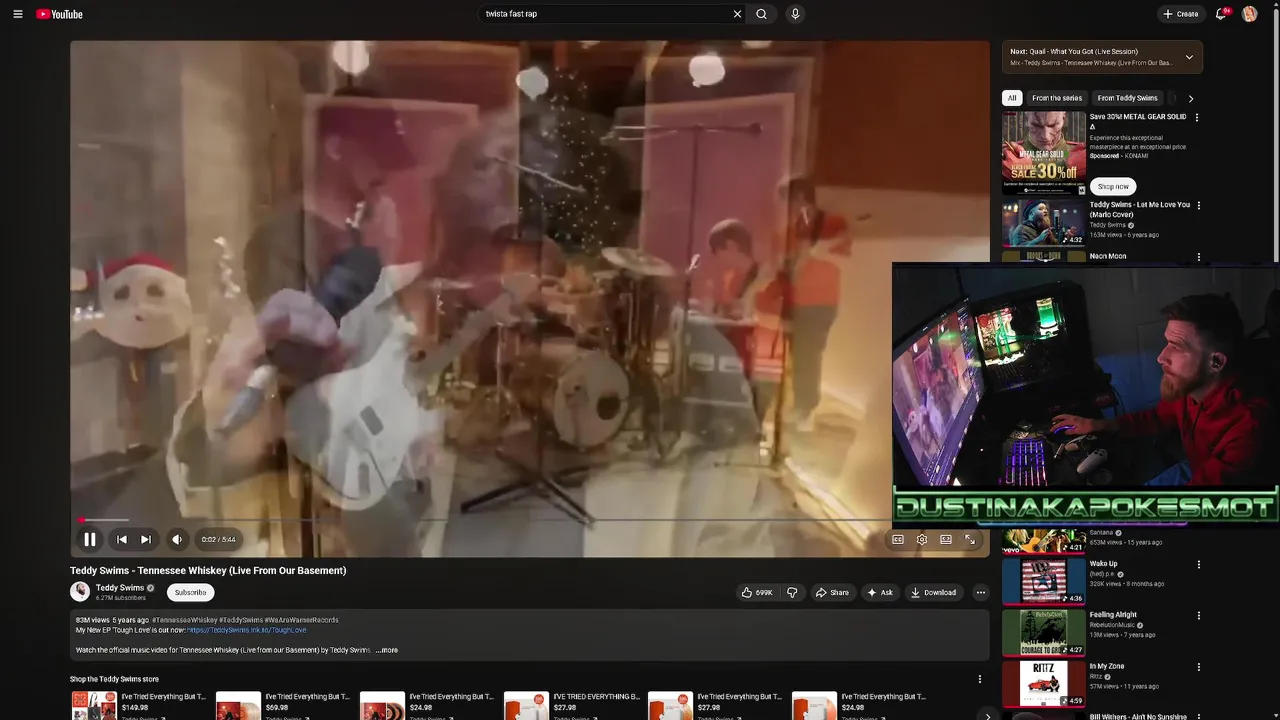The height and width of the screenshot is (720, 1280).
Task: Open the Let Me Love You thumbnail
Action: tap(1044, 223)
